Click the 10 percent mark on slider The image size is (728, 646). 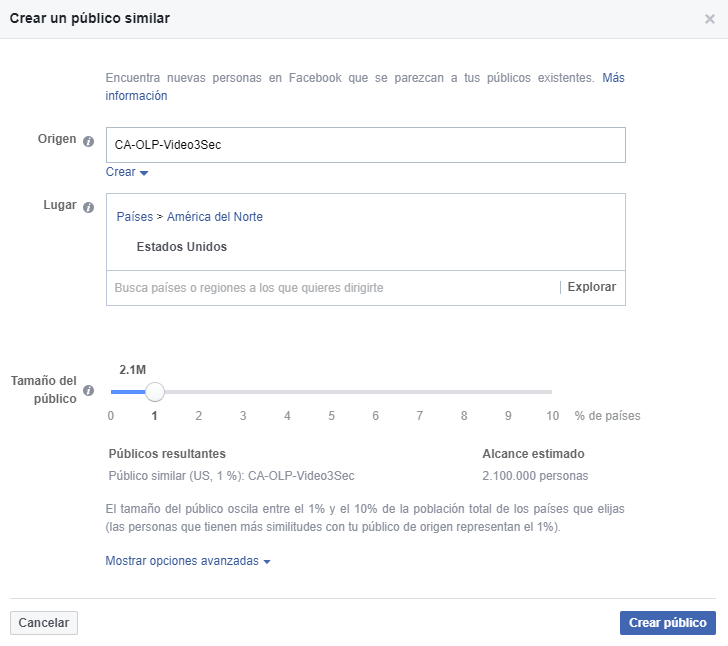[x=552, y=416]
